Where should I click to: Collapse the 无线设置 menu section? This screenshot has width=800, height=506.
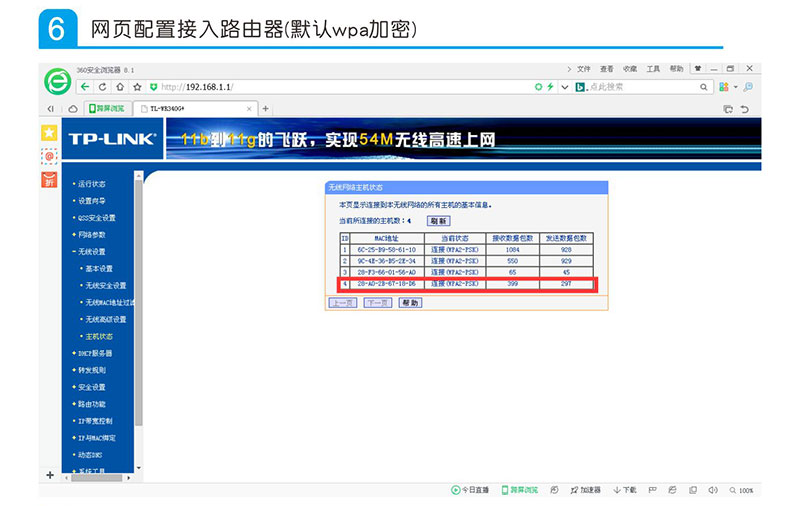point(92,251)
